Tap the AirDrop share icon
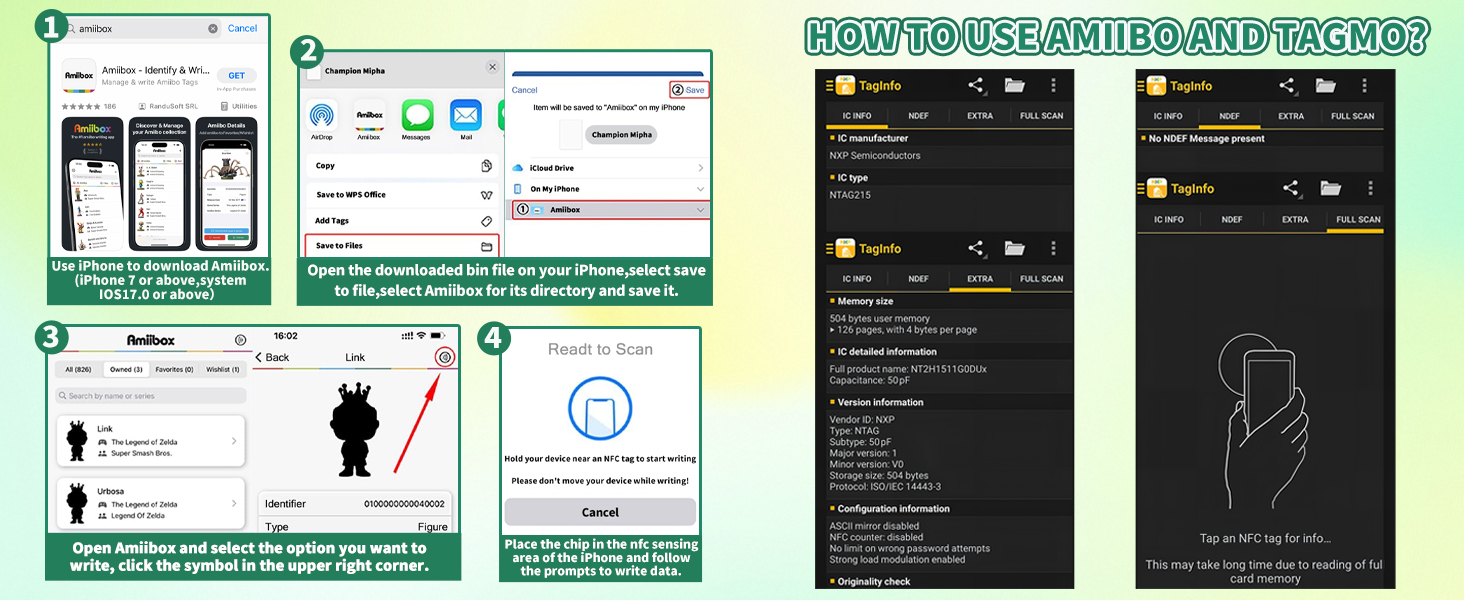1464x600 pixels. [x=322, y=115]
